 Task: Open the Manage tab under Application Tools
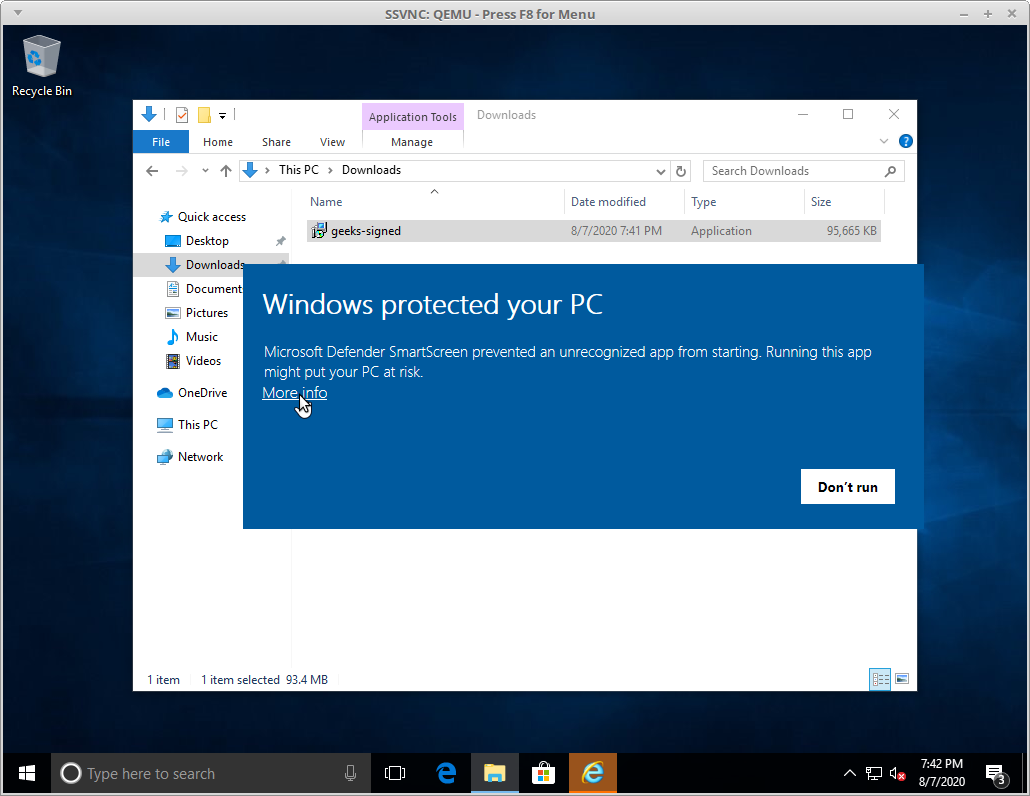pyautogui.click(x=412, y=142)
